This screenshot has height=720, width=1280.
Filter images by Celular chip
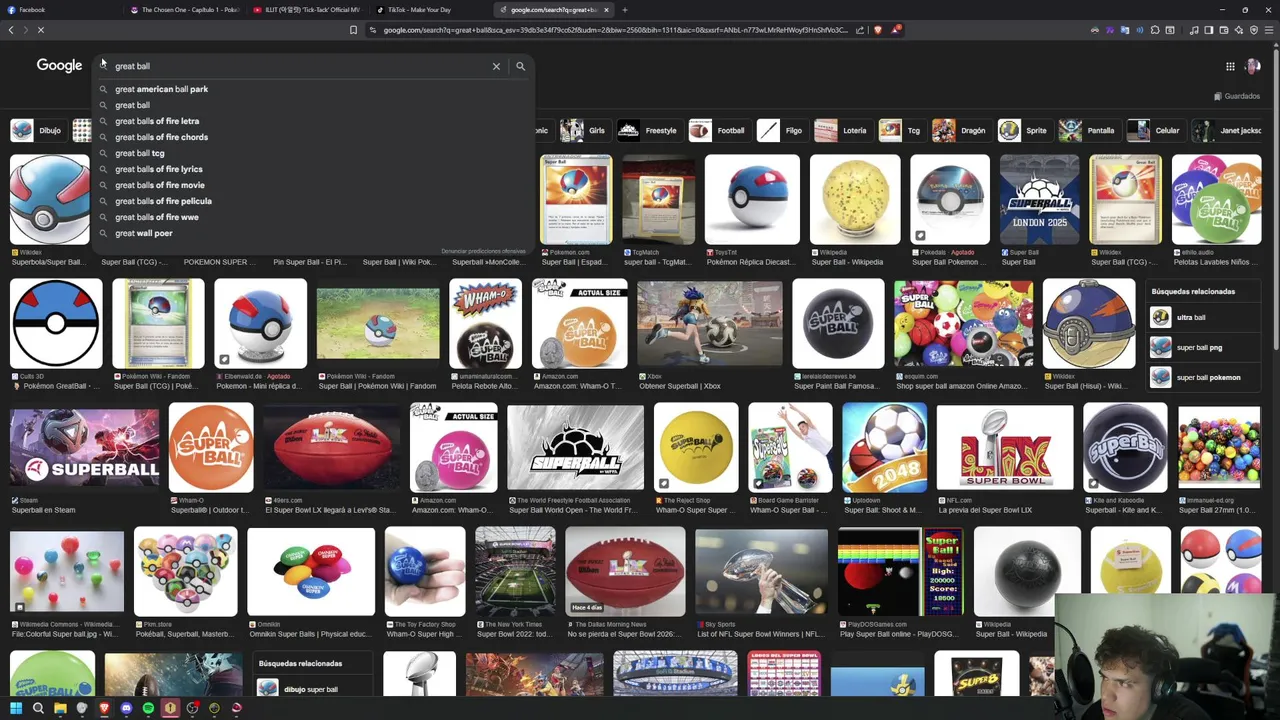pos(1155,130)
